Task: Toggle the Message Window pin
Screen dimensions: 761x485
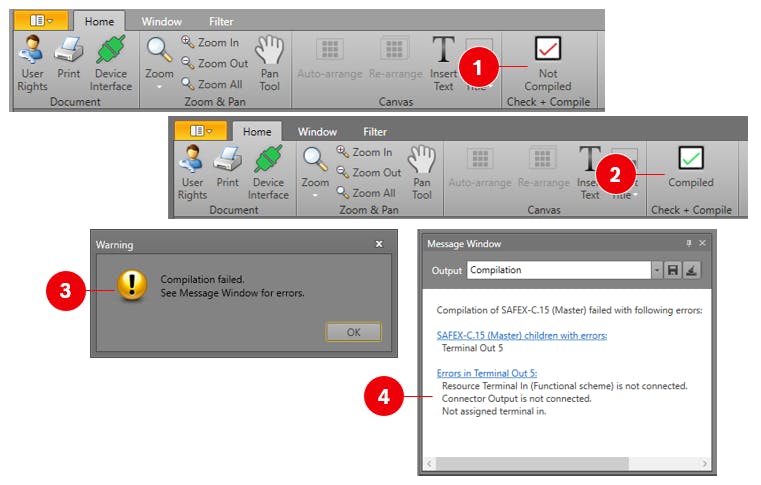Action: (688, 243)
